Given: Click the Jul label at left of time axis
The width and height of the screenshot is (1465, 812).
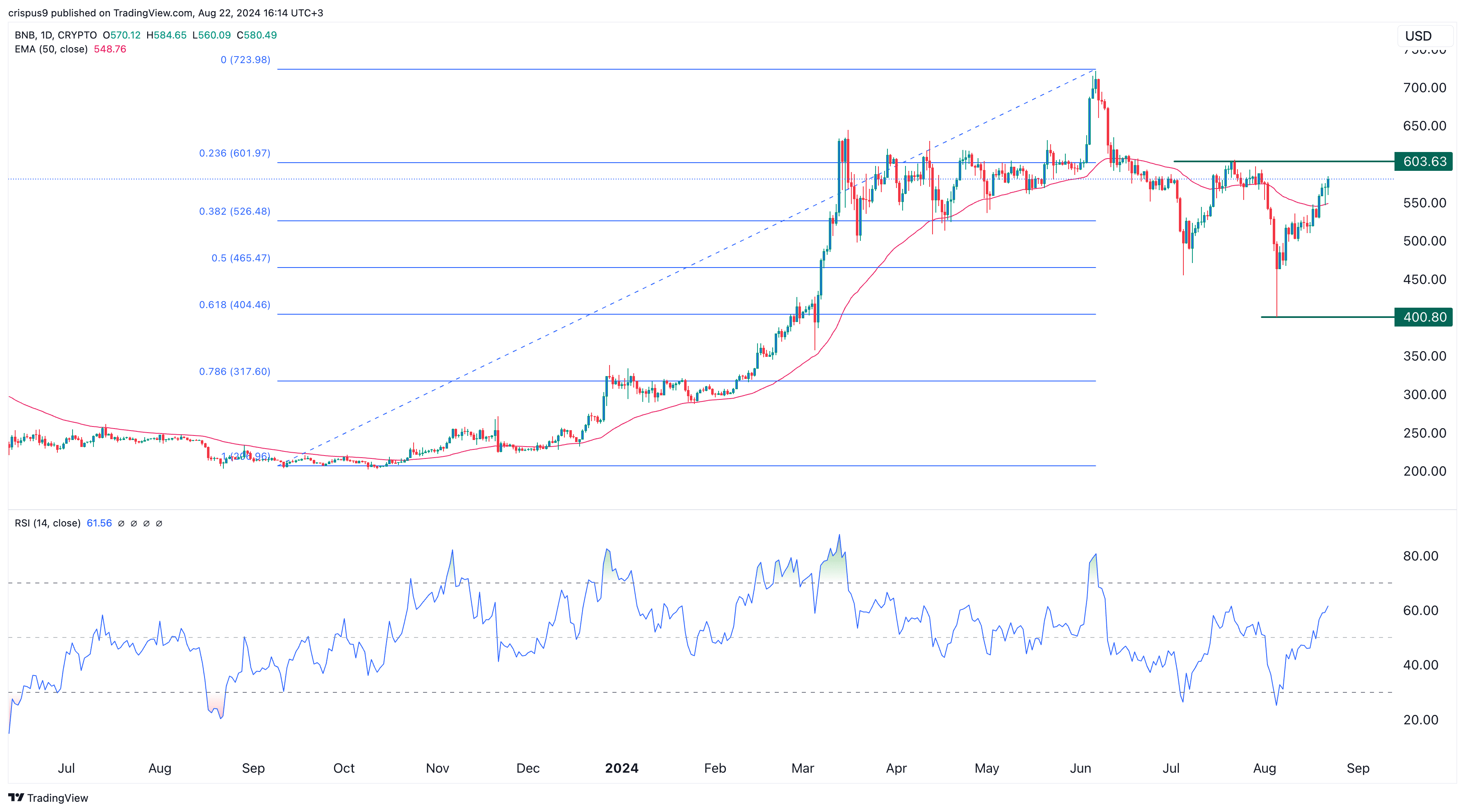Looking at the screenshot, I should click(x=66, y=768).
